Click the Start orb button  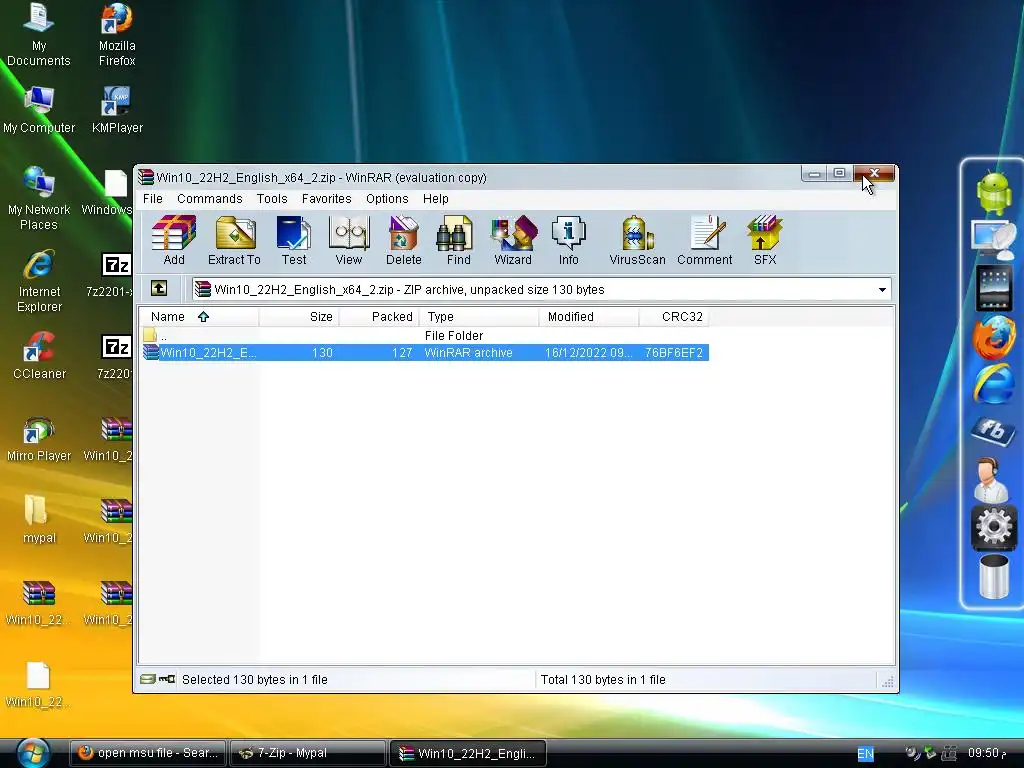tap(33, 752)
